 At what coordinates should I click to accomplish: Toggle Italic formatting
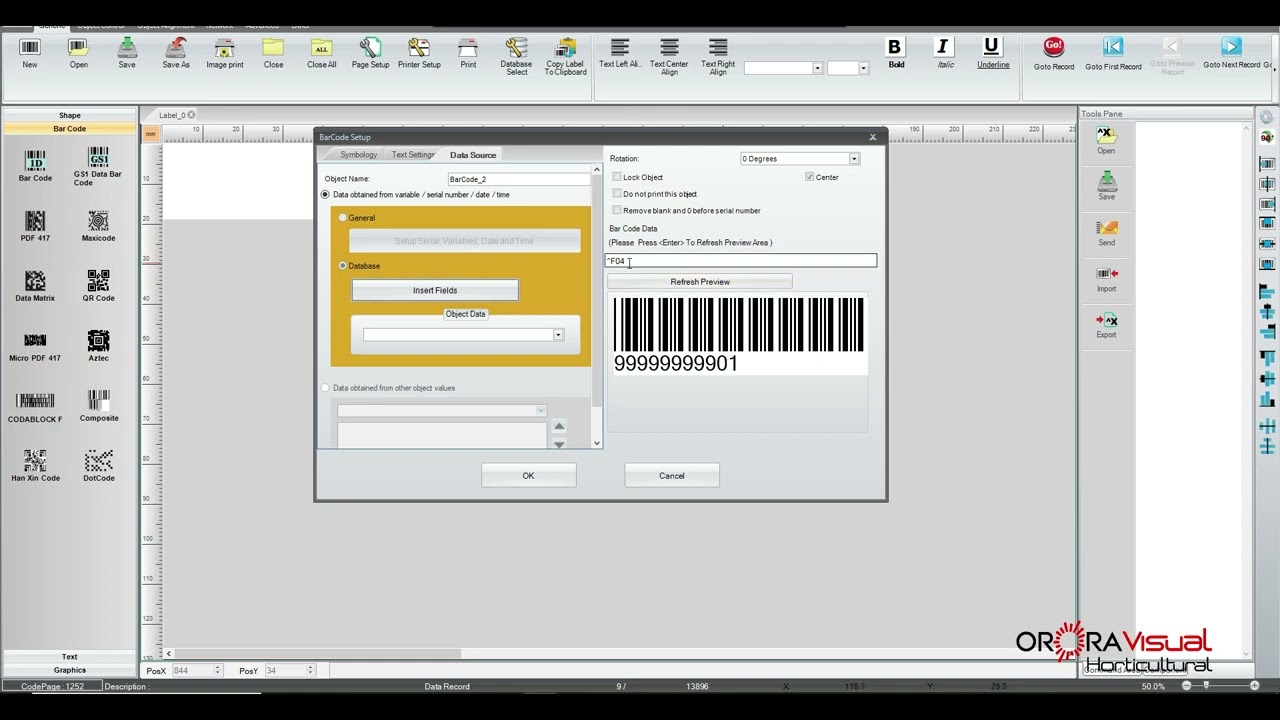click(x=944, y=53)
